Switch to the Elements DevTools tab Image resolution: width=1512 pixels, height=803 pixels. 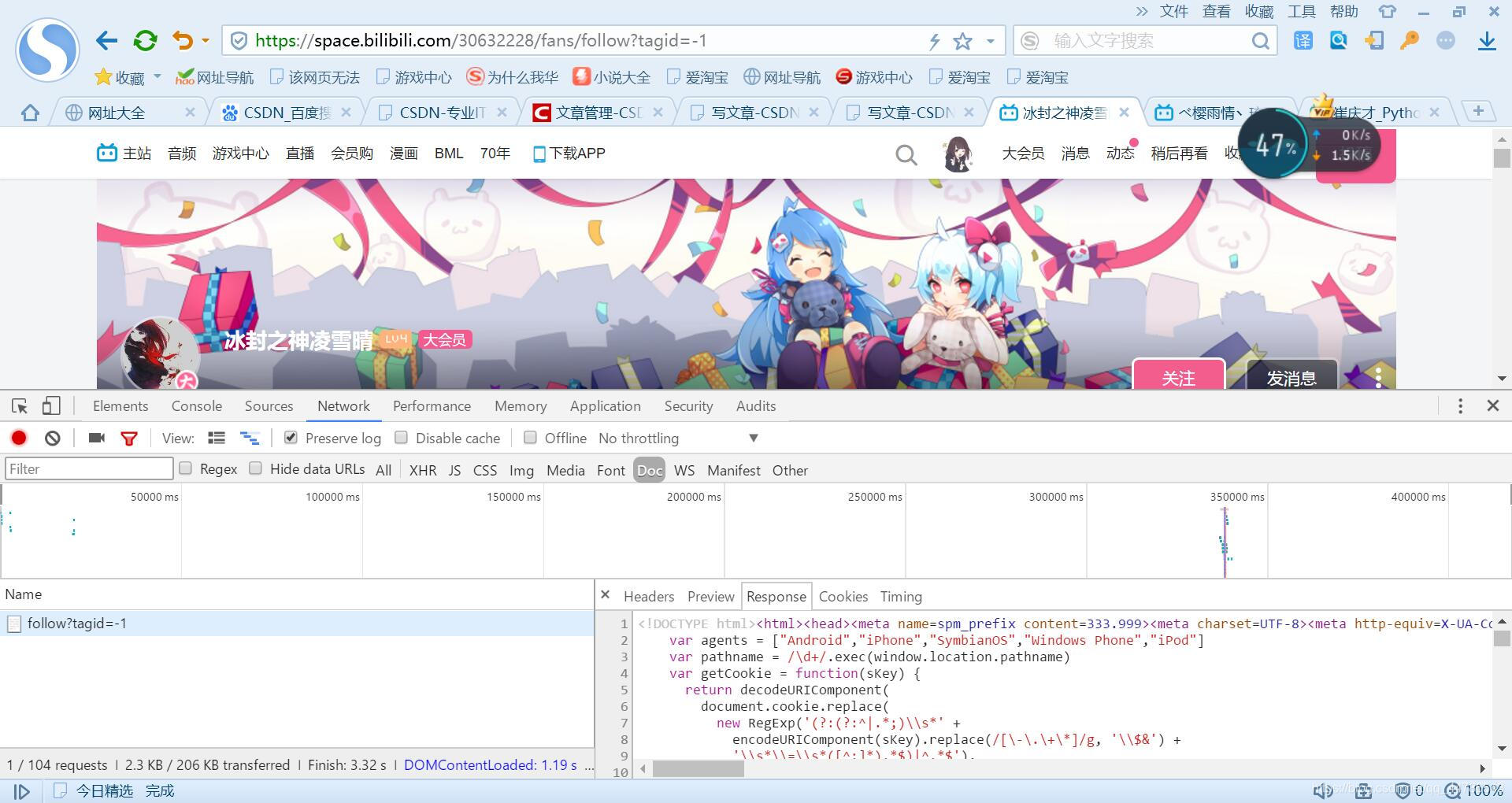tap(120, 406)
